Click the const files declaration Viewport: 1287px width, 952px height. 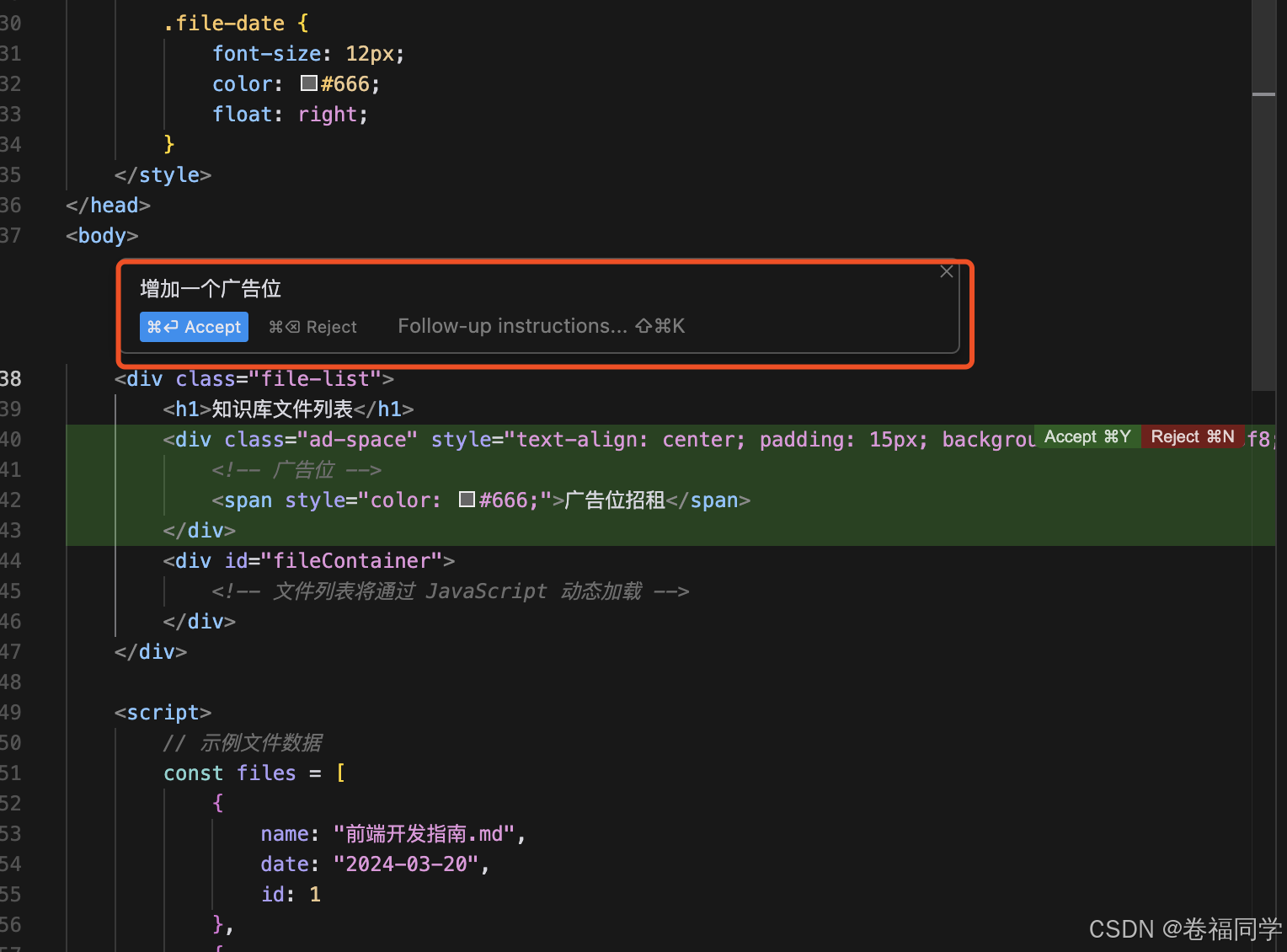tap(254, 773)
